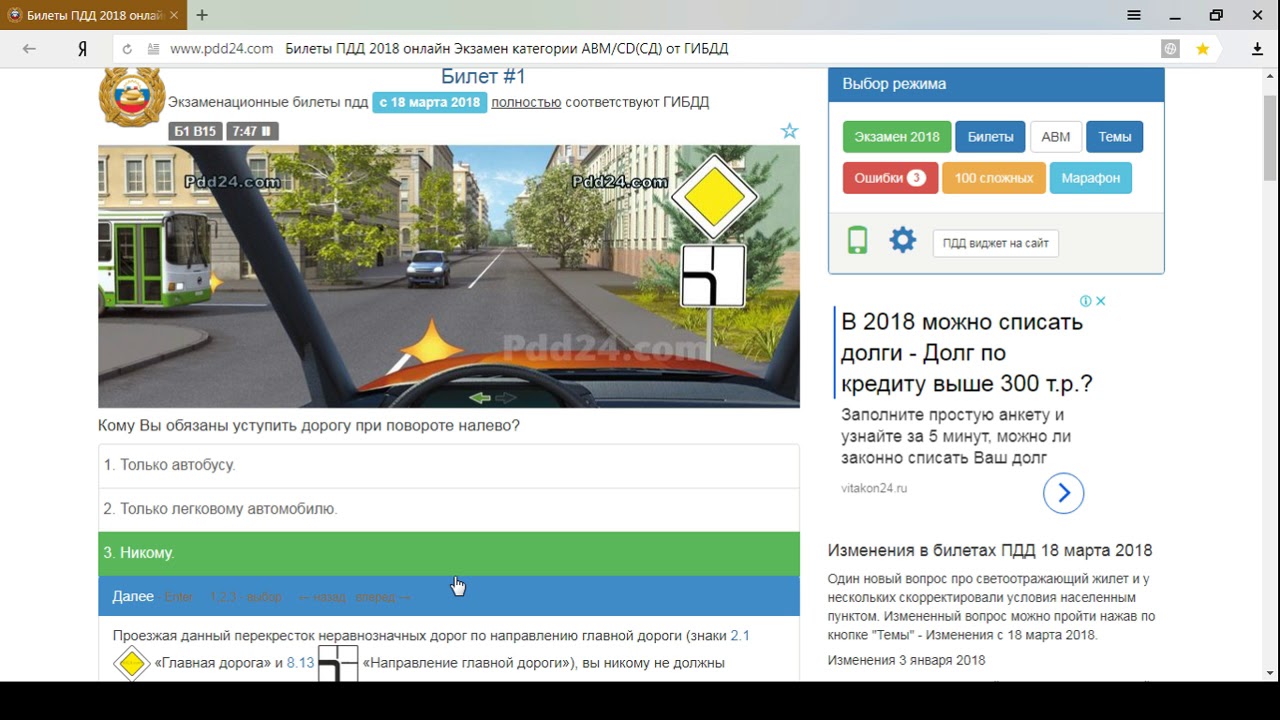Click the 'Изменения 3 января 2018' text

pyautogui.click(x=906, y=660)
